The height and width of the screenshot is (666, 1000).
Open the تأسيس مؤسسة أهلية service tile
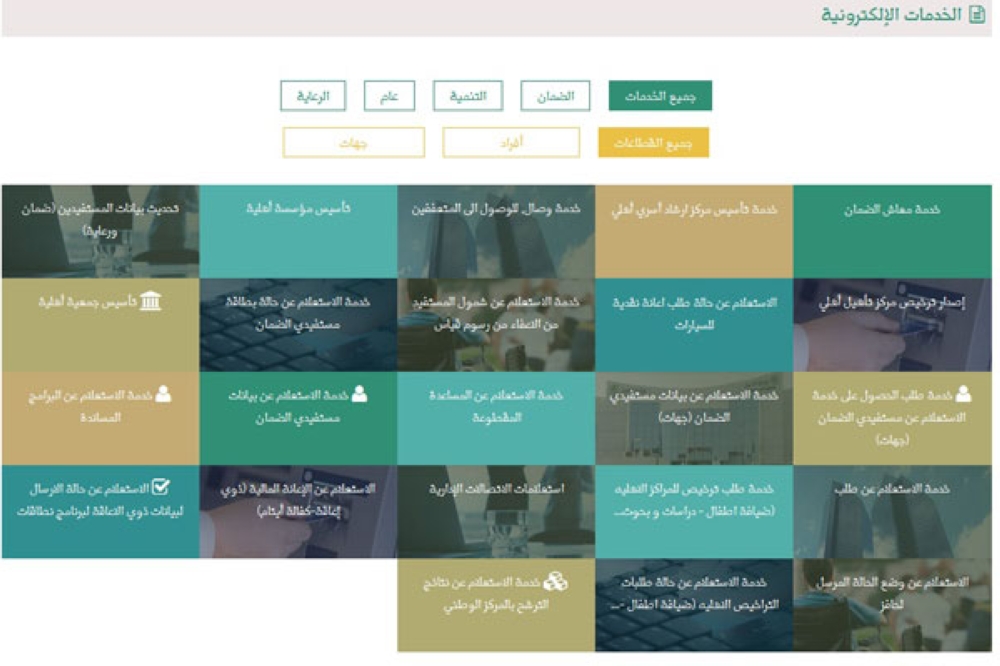pyautogui.click(x=298, y=231)
